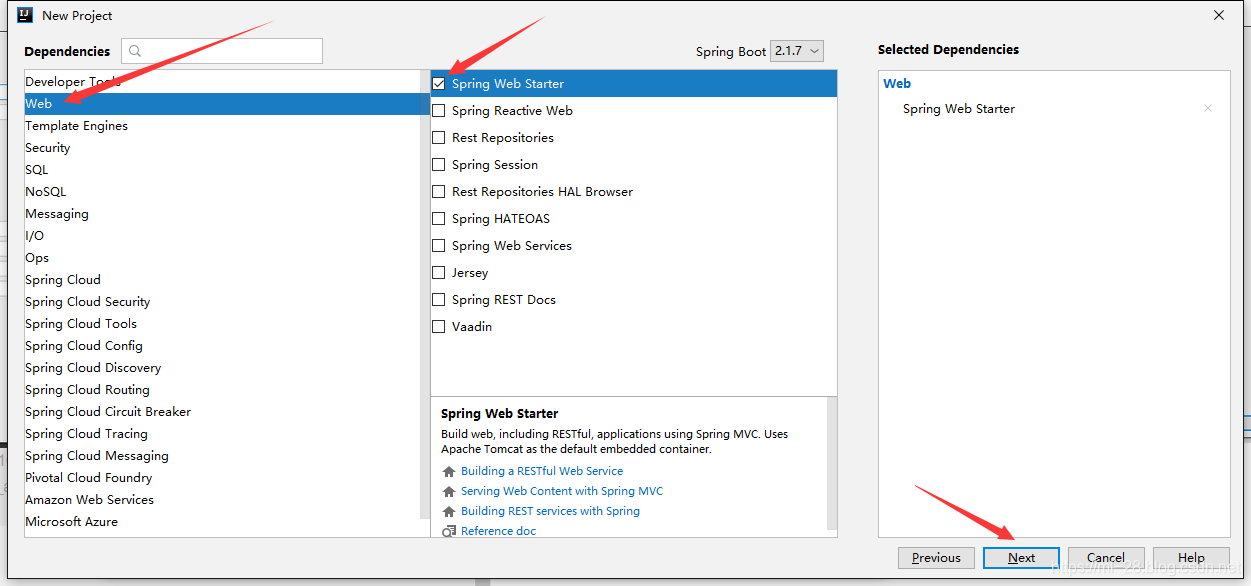Remove Spring Web Starter via x icon
Image resolution: width=1251 pixels, height=586 pixels.
pyautogui.click(x=1208, y=108)
